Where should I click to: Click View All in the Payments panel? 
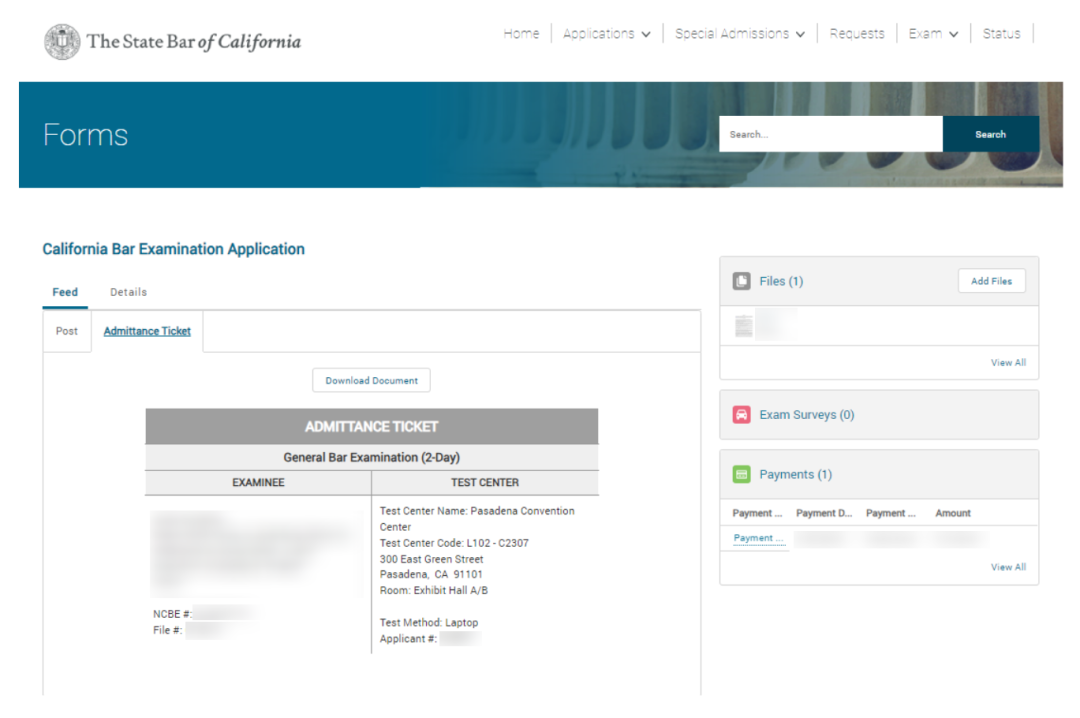coord(1008,567)
